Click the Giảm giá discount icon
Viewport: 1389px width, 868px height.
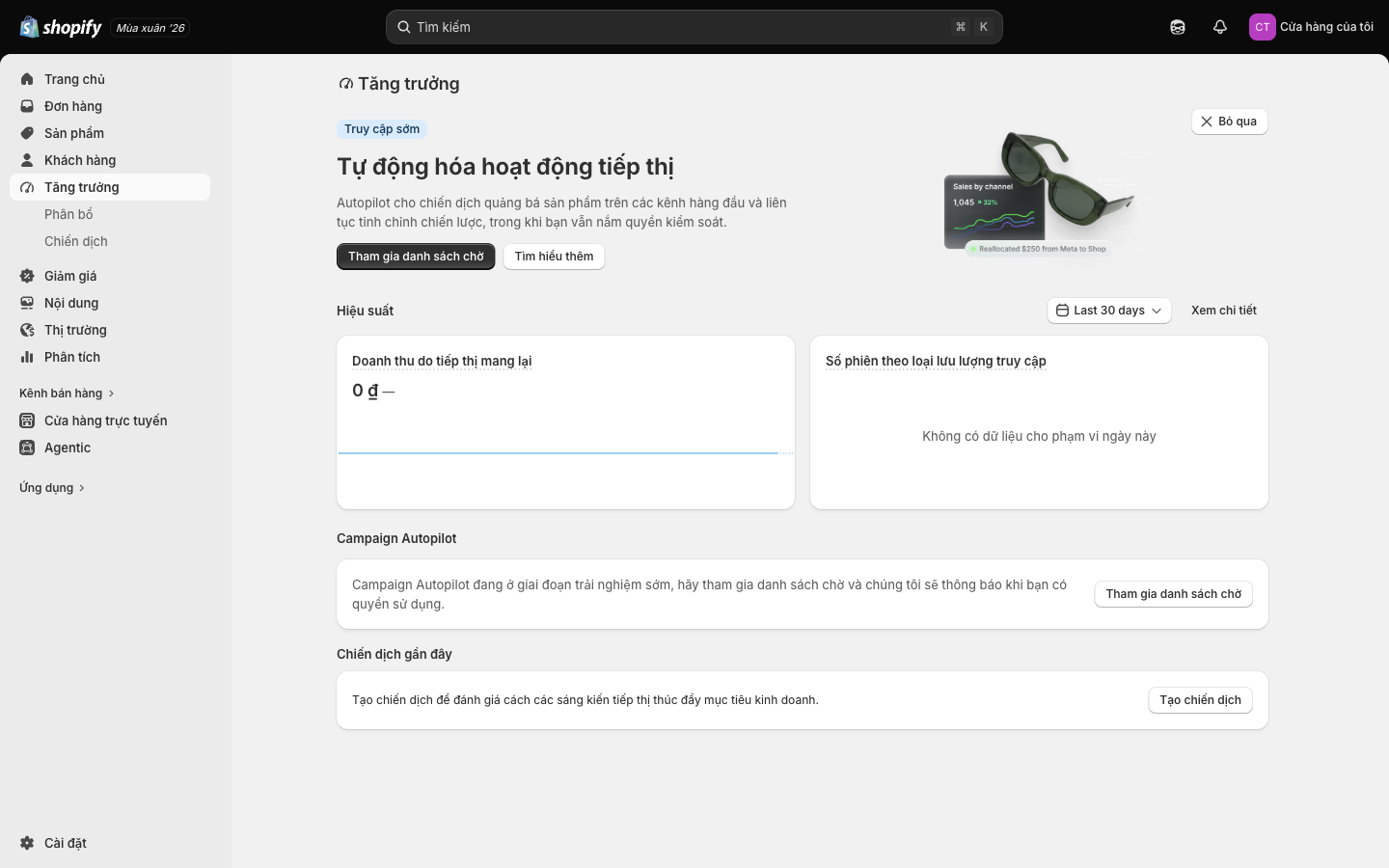(x=27, y=276)
